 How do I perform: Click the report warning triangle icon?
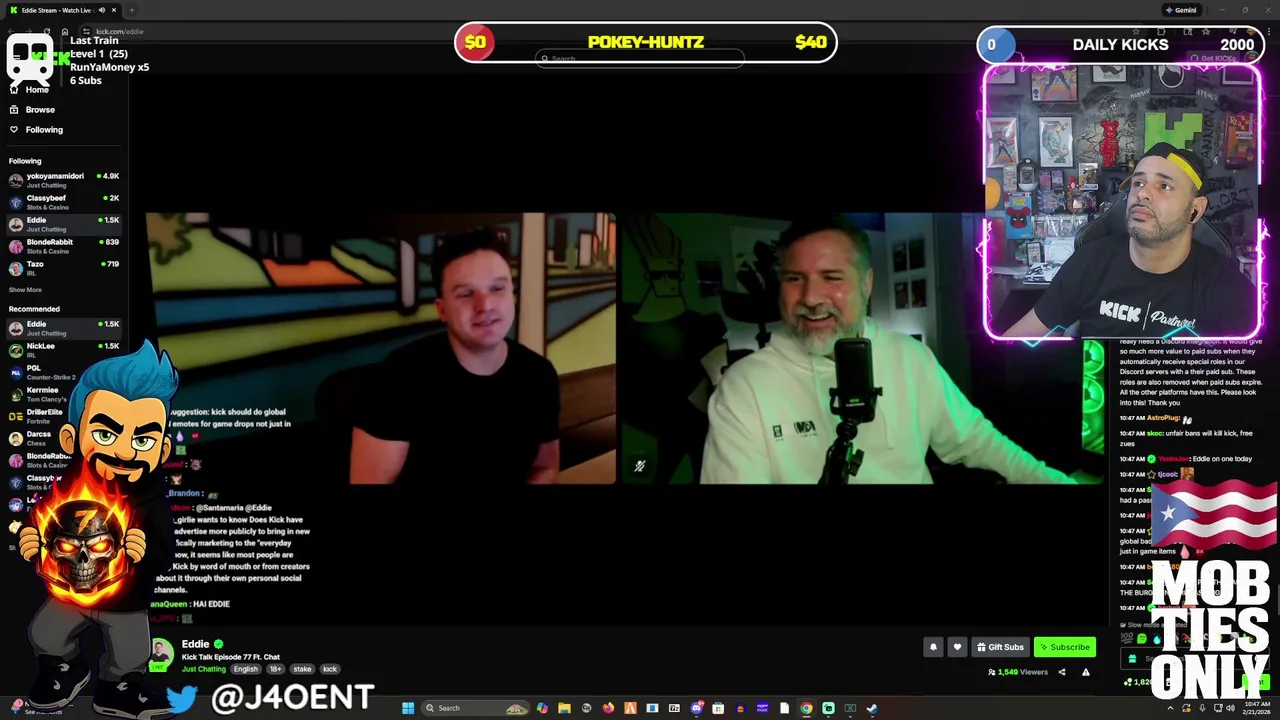click(1086, 672)
